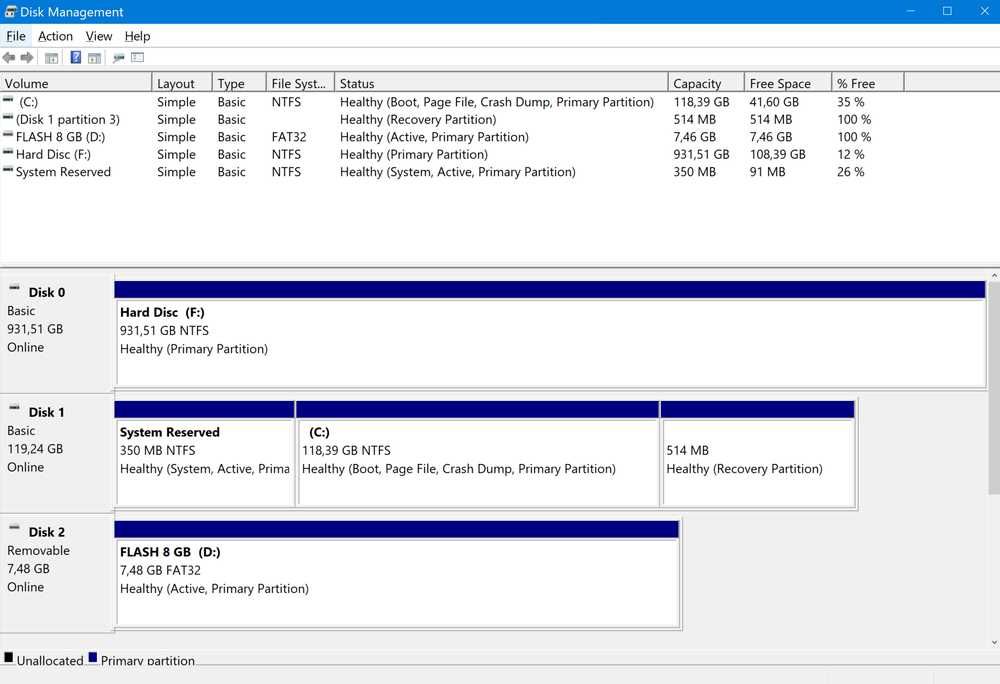Click the 12 % free cell
The height and width of the screenshot is (684, 1000).
[851, 154]
